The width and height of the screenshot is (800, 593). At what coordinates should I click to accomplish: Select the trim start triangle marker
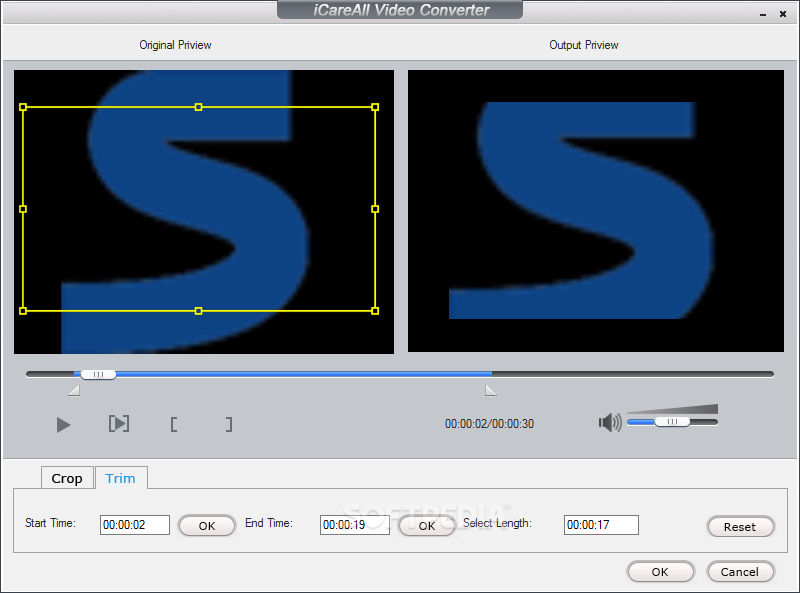pos(74,390)
